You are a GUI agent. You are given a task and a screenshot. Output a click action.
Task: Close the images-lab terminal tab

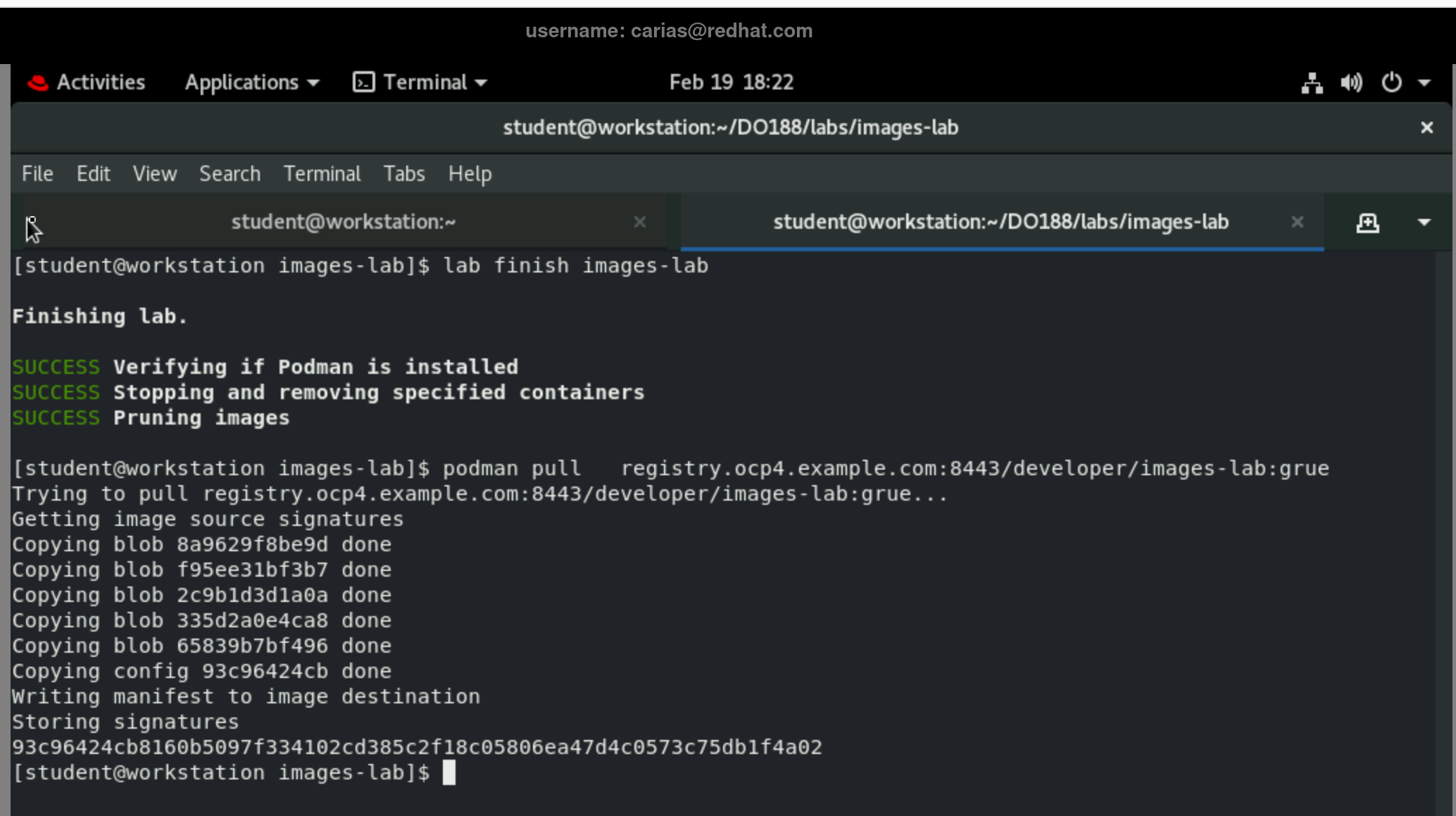[x=1297, y=222]
